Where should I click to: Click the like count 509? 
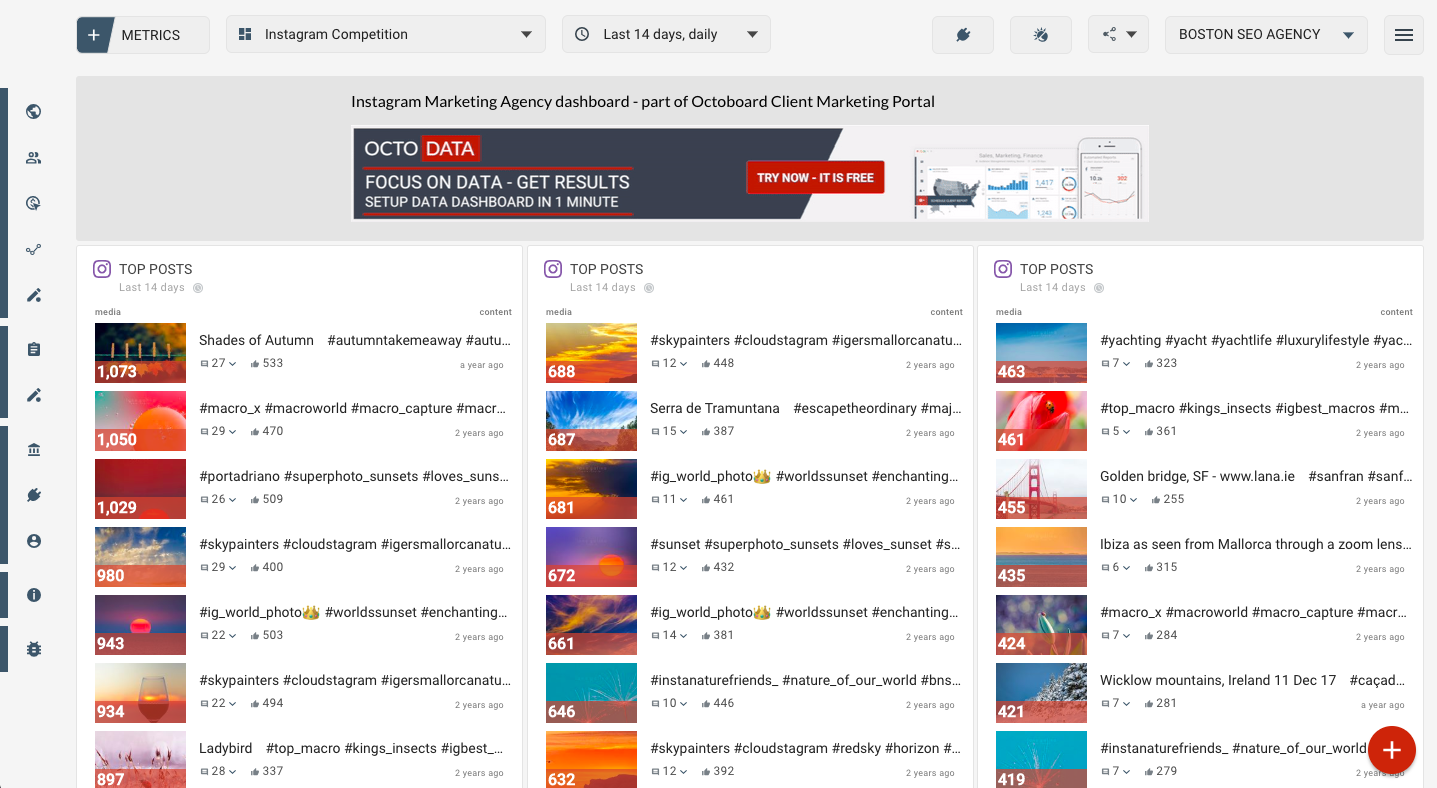pyautogui.click(x=273, y=500)
